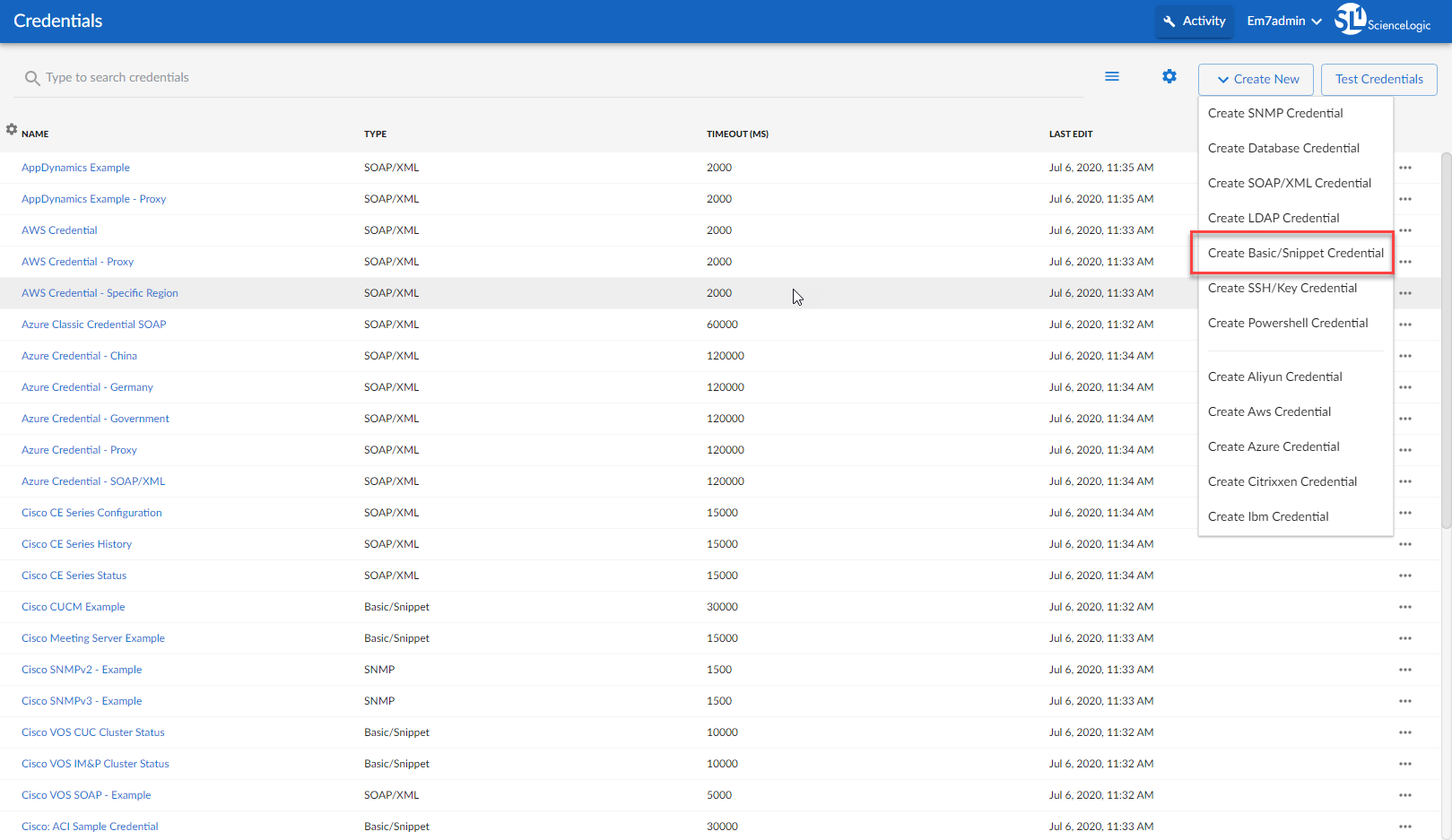This screenshot has height=840, width=1452.
Task: Open the Activity wrench button
Action: pyautogui.click(x=1194, y=21)
